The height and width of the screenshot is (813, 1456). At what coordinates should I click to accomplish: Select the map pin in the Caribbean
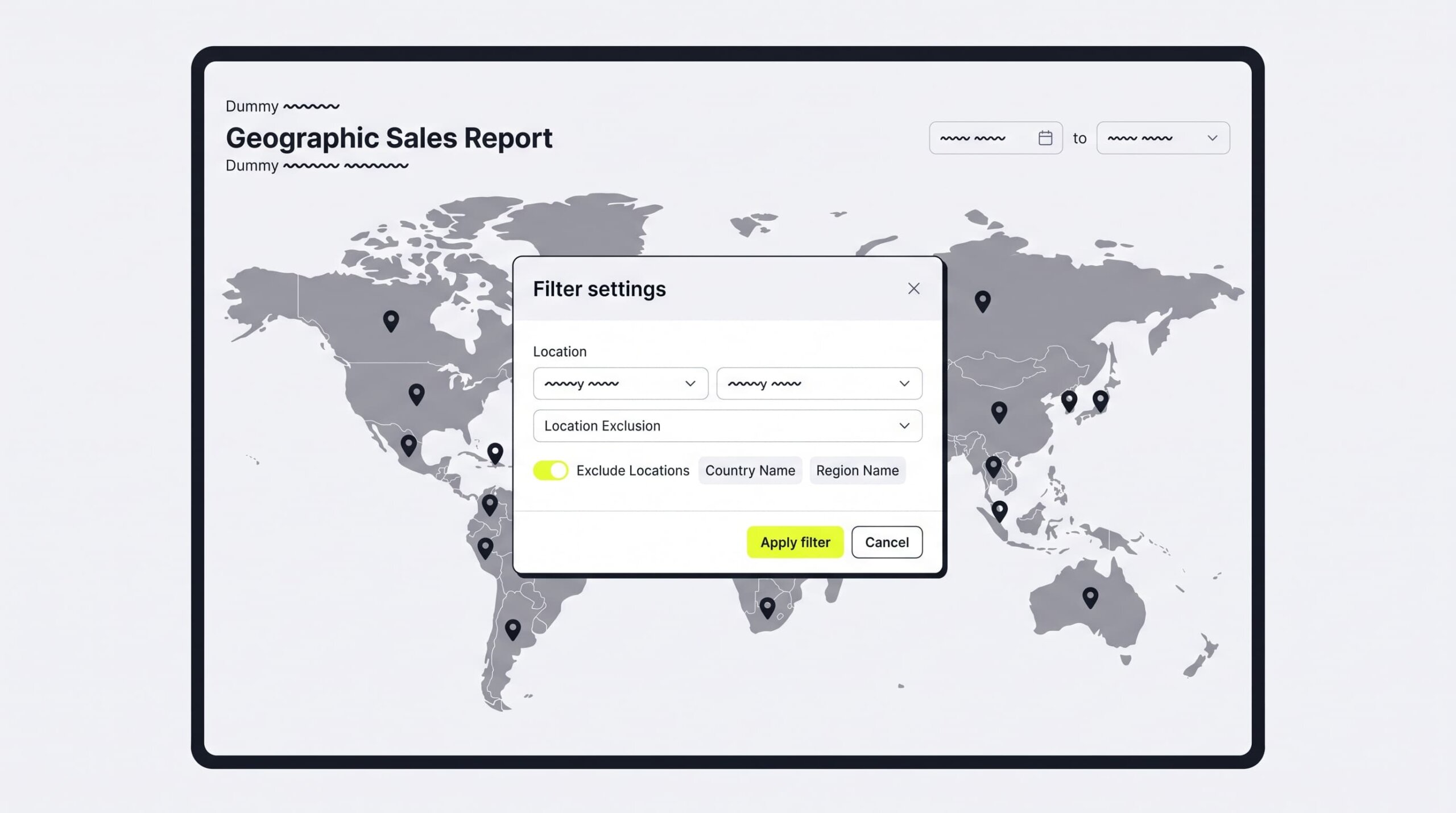pyautogui.click(x=495, y=454)
